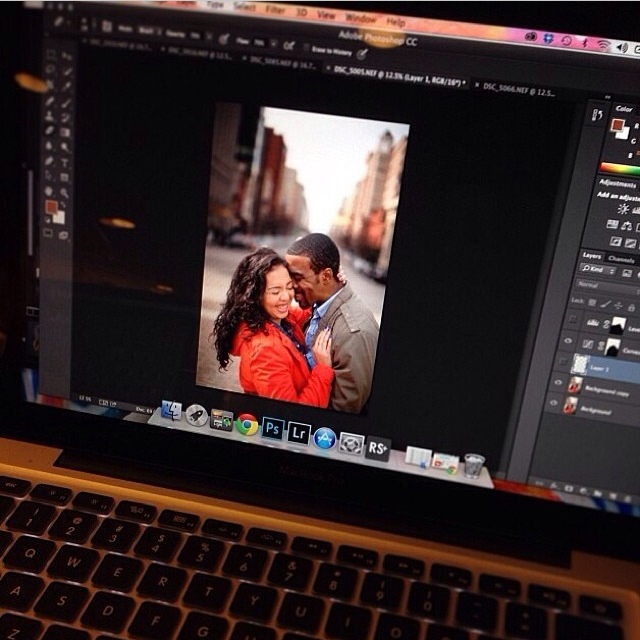Hide the Background layer
Viewport: 640px width, 640px height.
(553, 403)
